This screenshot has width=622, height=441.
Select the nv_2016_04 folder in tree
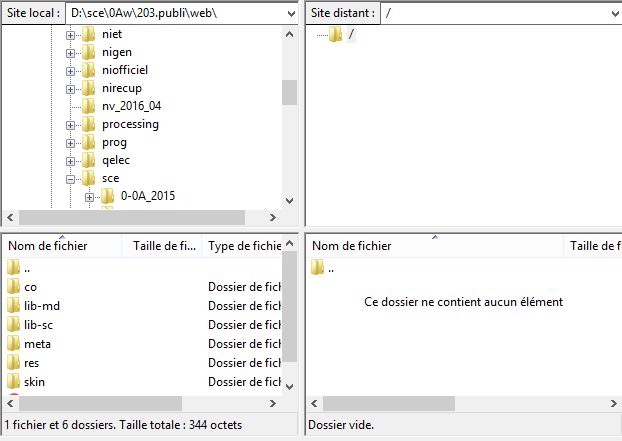click(131, 107)
